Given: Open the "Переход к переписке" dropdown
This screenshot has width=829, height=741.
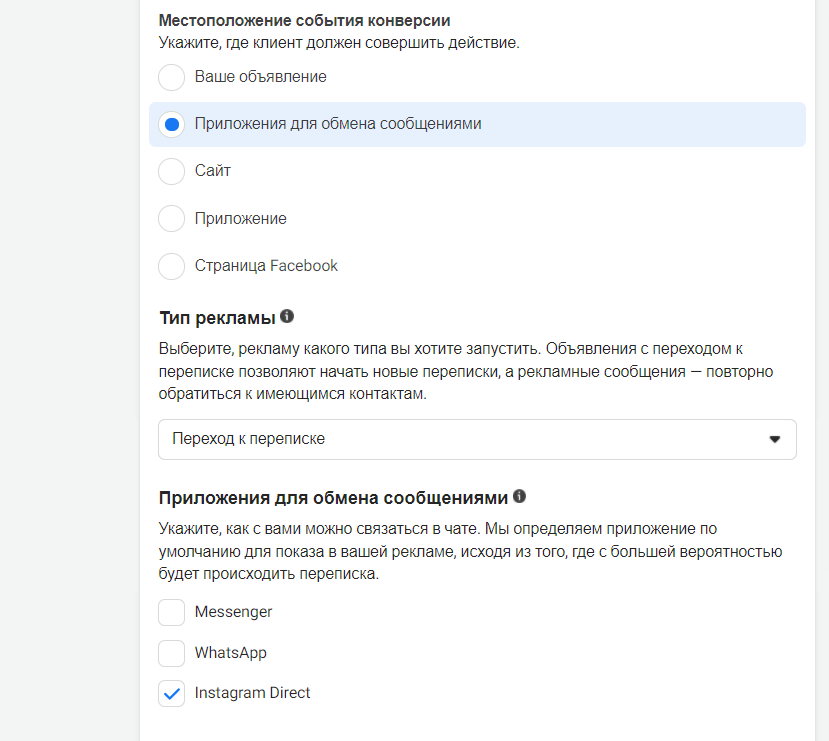Looking at the screenshot, I should [x=477, y=439].
